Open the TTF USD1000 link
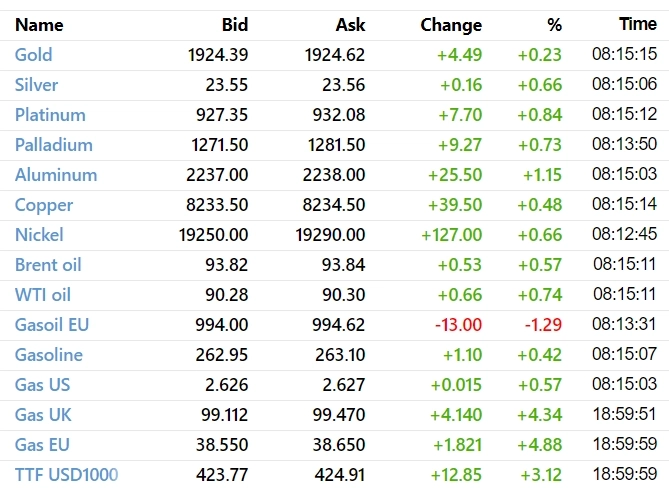Screen dimensions: 669x496 (x=66, y=475)
